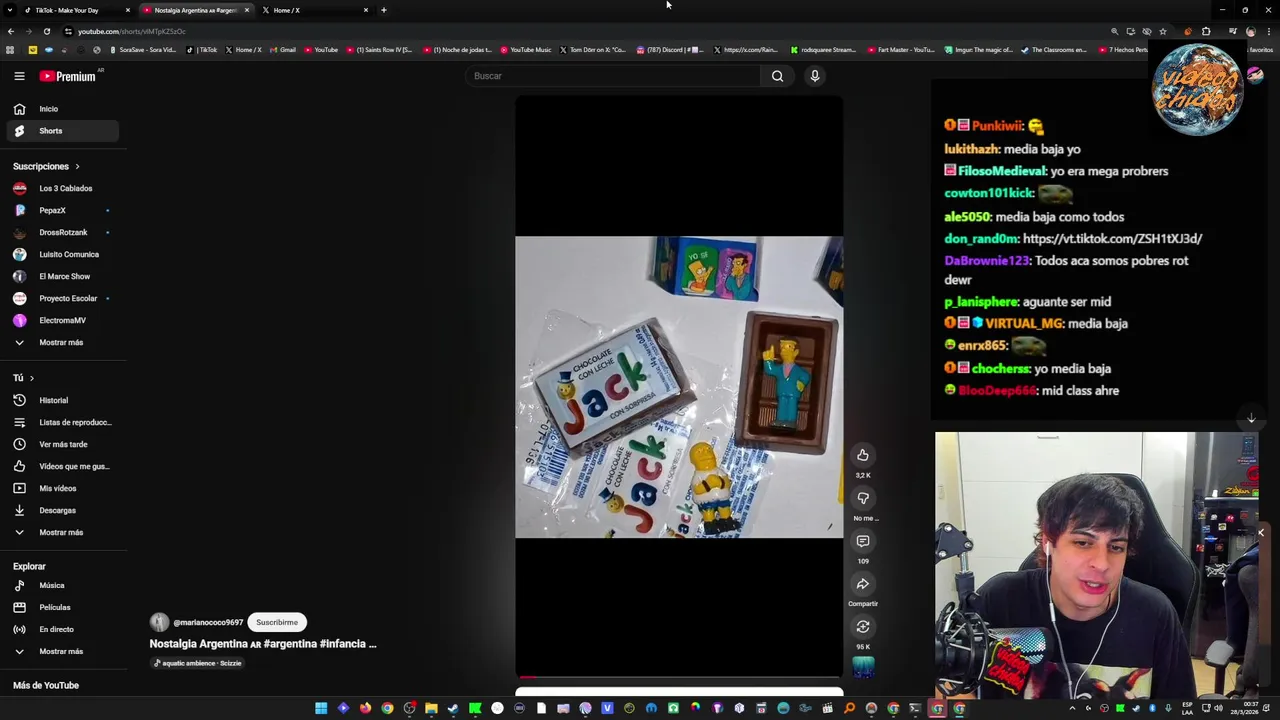Image resolution: width=1280 pixels, height=720 pixels.
Task: Expand the Tú section
Action: [24, 378]
